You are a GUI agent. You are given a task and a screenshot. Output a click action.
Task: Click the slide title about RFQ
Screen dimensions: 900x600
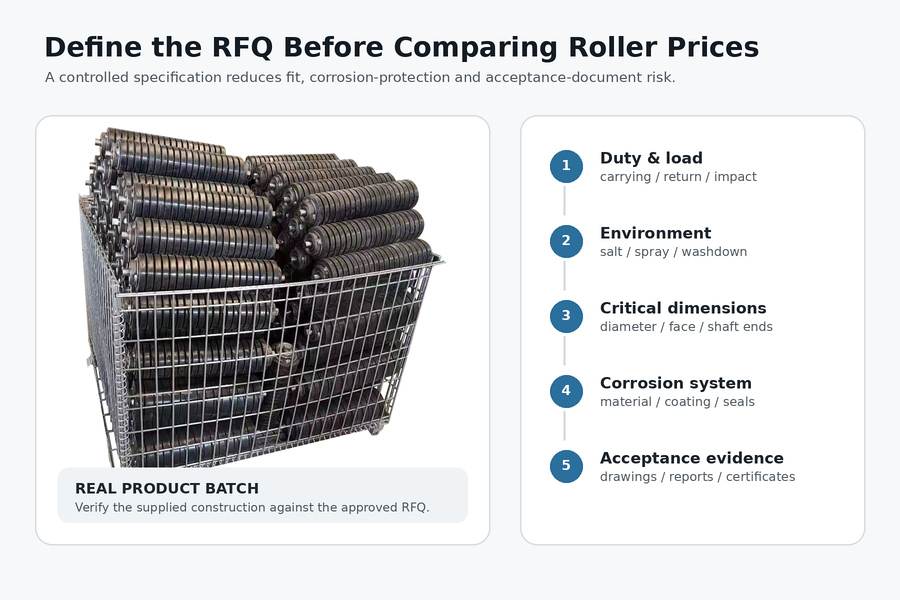[402, 47]
